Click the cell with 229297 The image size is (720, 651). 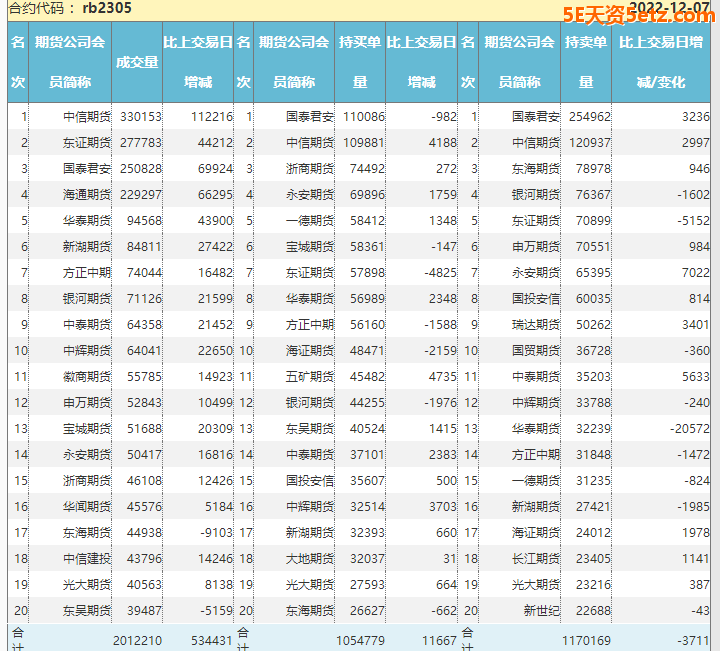141,195
